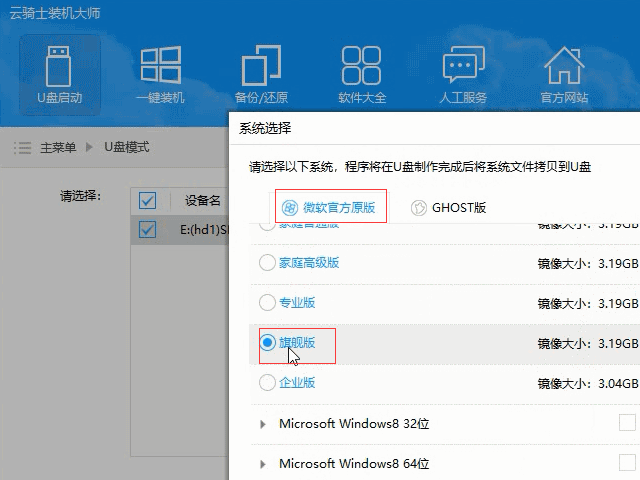Click the 主菜单 list icon
The image size is (640, 480).
pyautogui.click(x=22, y=147)
